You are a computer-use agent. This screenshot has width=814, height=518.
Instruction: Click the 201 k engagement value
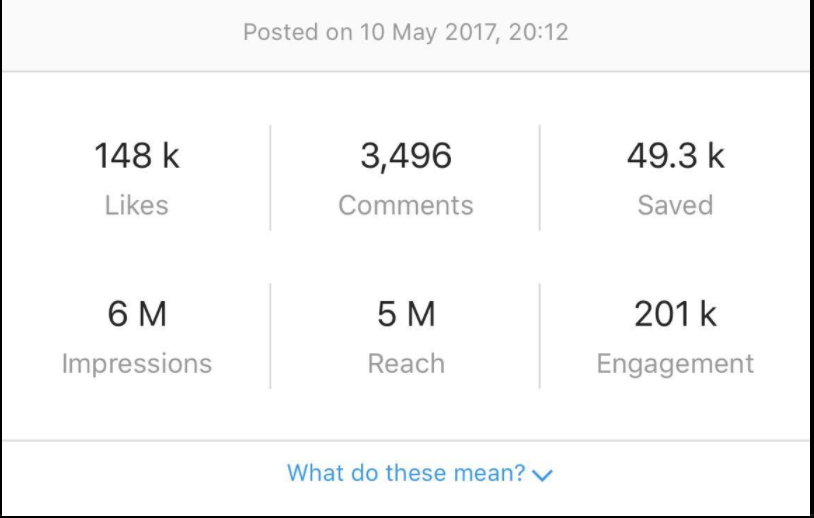(x=675, y=315)
